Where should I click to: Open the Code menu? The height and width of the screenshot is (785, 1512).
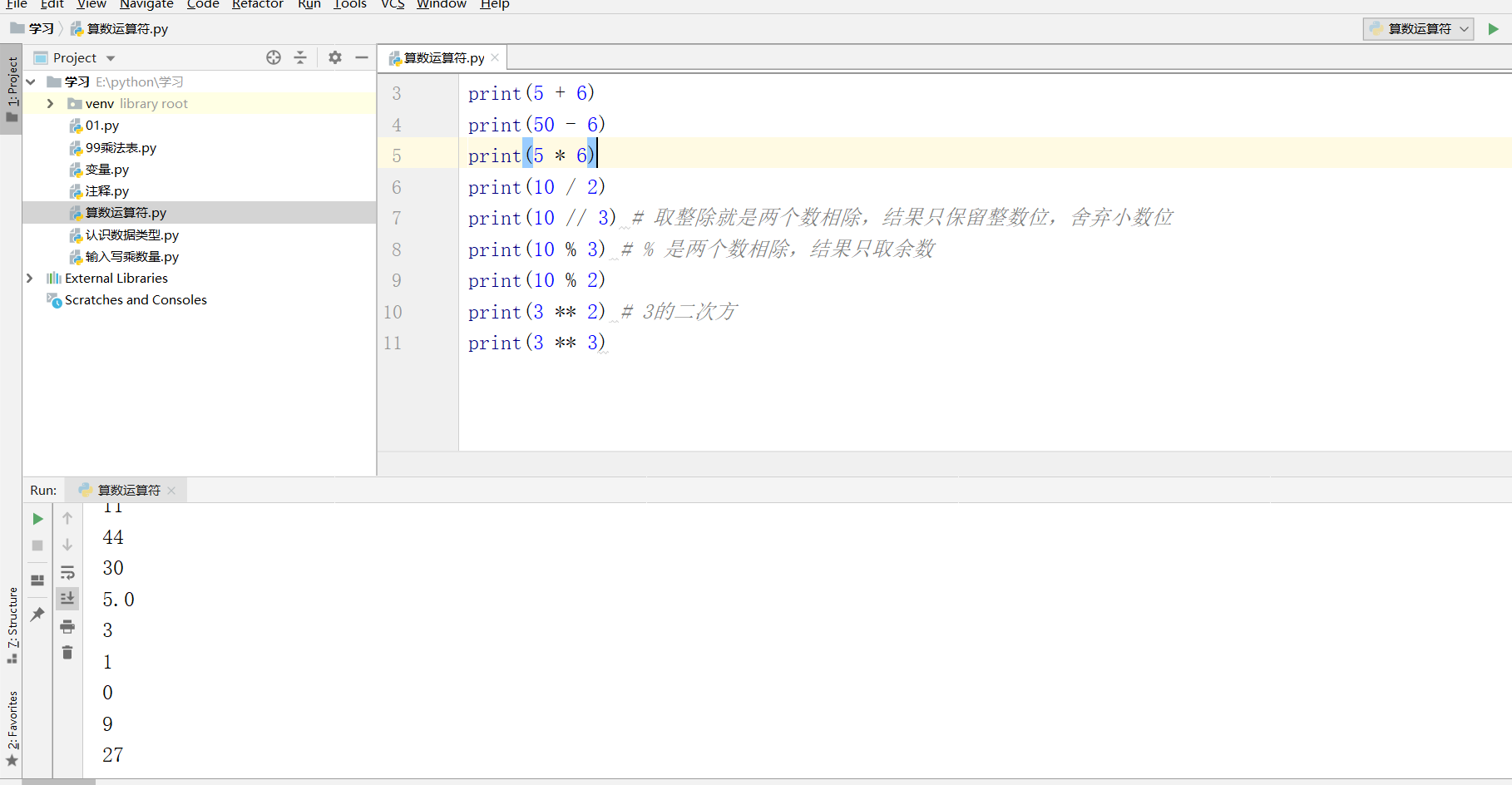tap(203, 4)
